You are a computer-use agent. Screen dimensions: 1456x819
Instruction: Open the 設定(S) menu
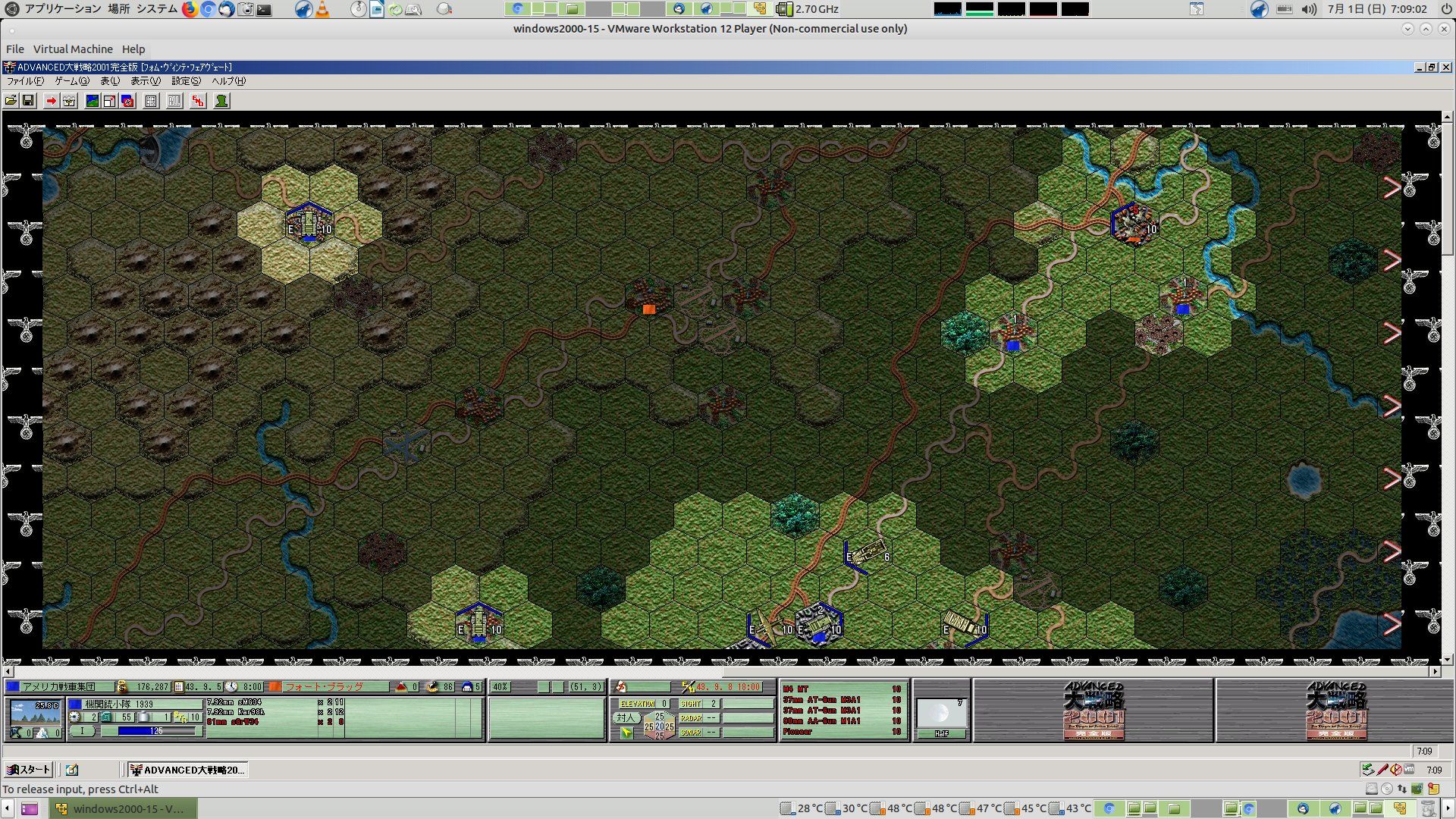click(x=186, y=81)
